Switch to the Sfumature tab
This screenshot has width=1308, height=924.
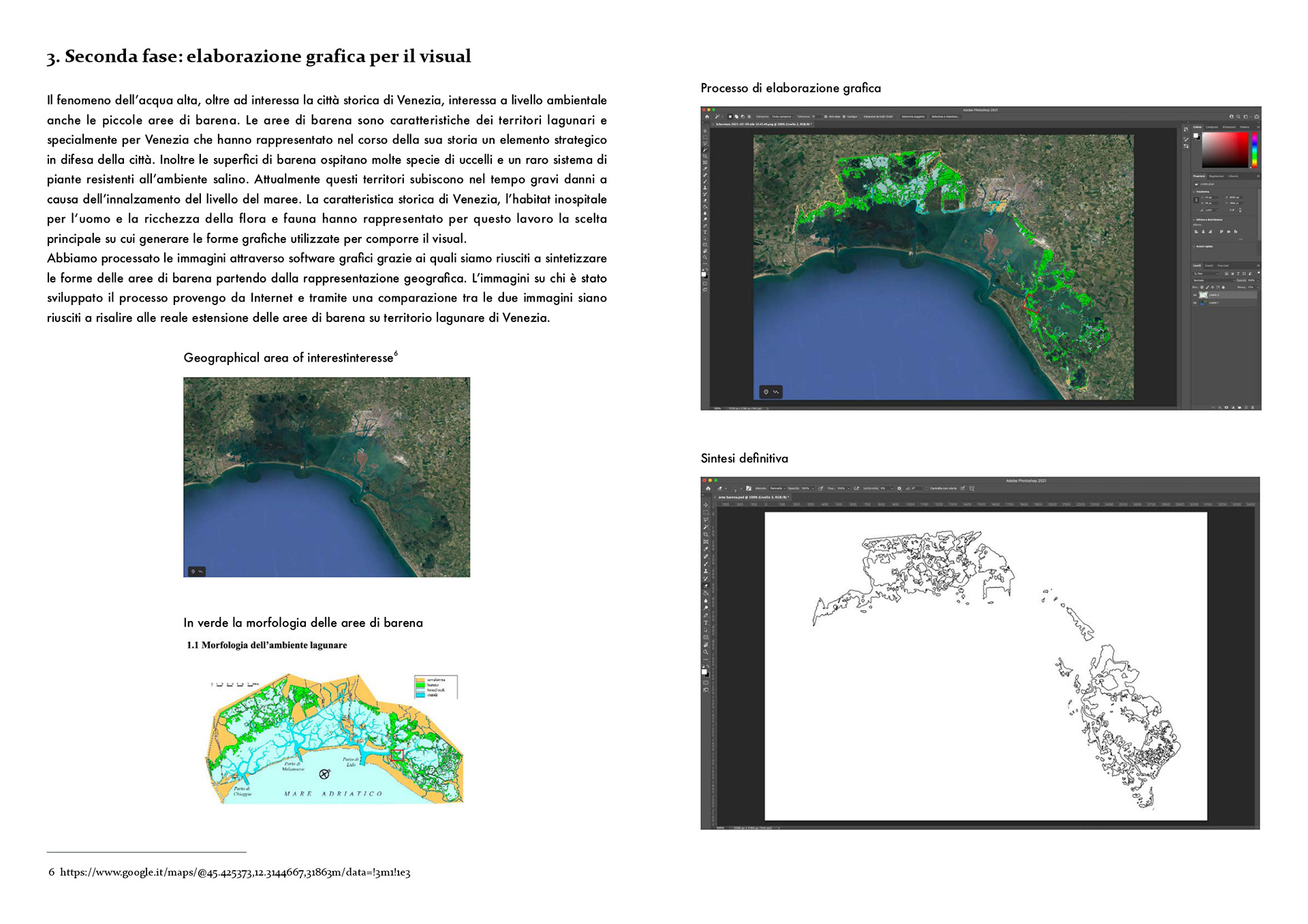click(x=1229, y=127)
